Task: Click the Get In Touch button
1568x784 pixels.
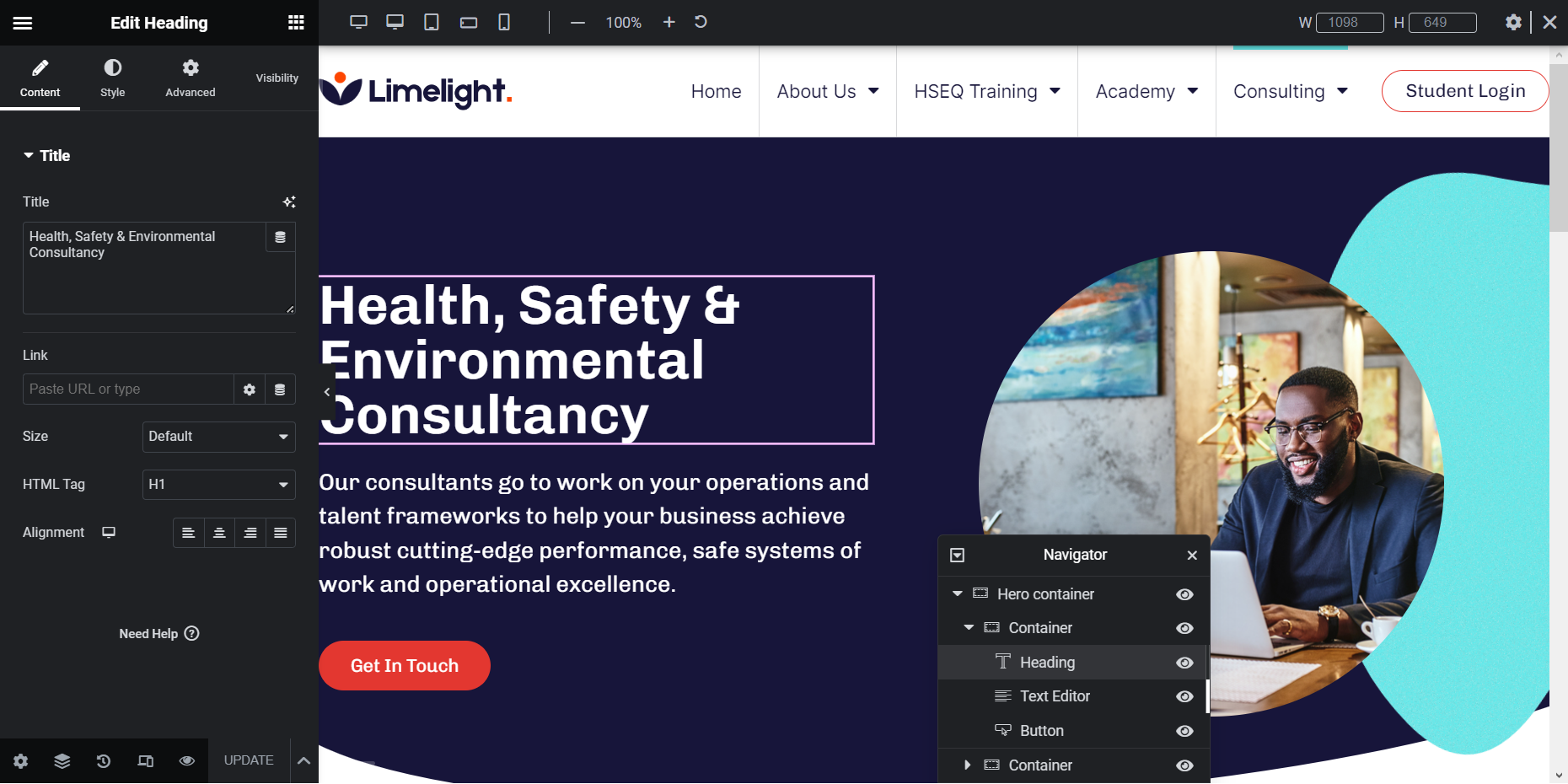Action: point(404,666)
